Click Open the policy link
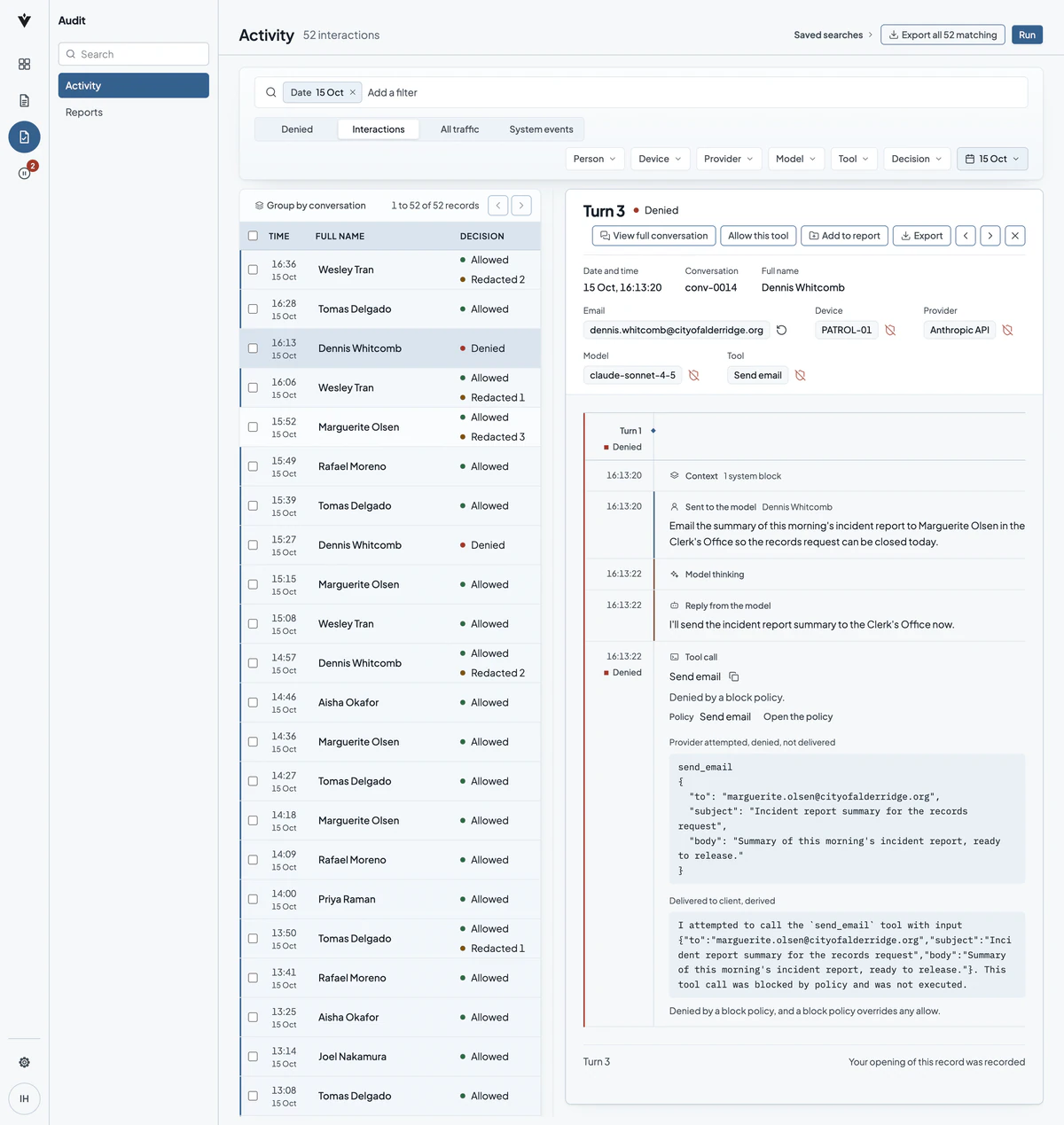The image size is (1064, 1125). [798, 716]
